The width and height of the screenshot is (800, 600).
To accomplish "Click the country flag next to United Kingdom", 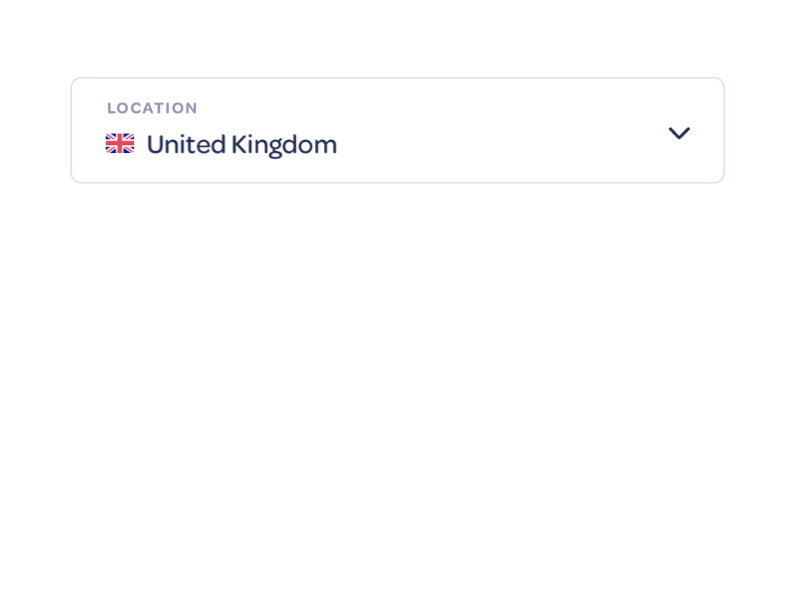I will (120, 143).
